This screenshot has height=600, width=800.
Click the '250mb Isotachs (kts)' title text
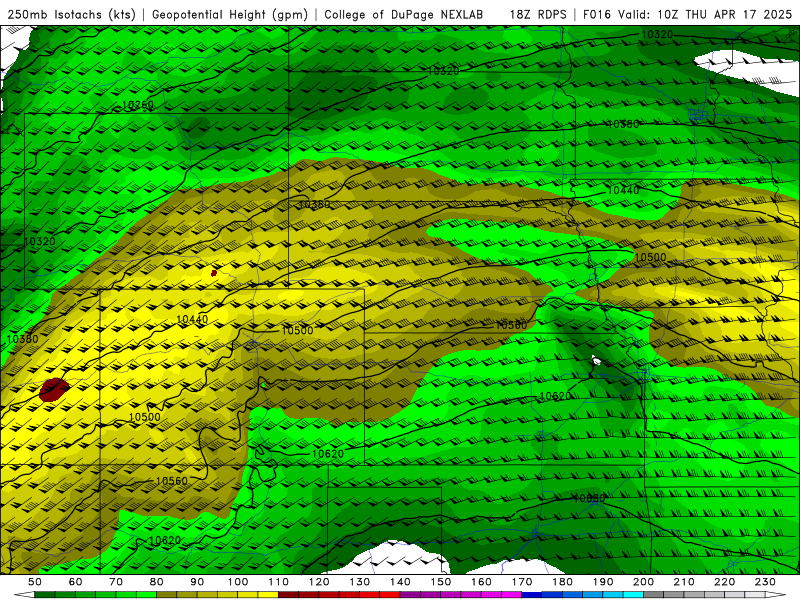coord(71,15)
